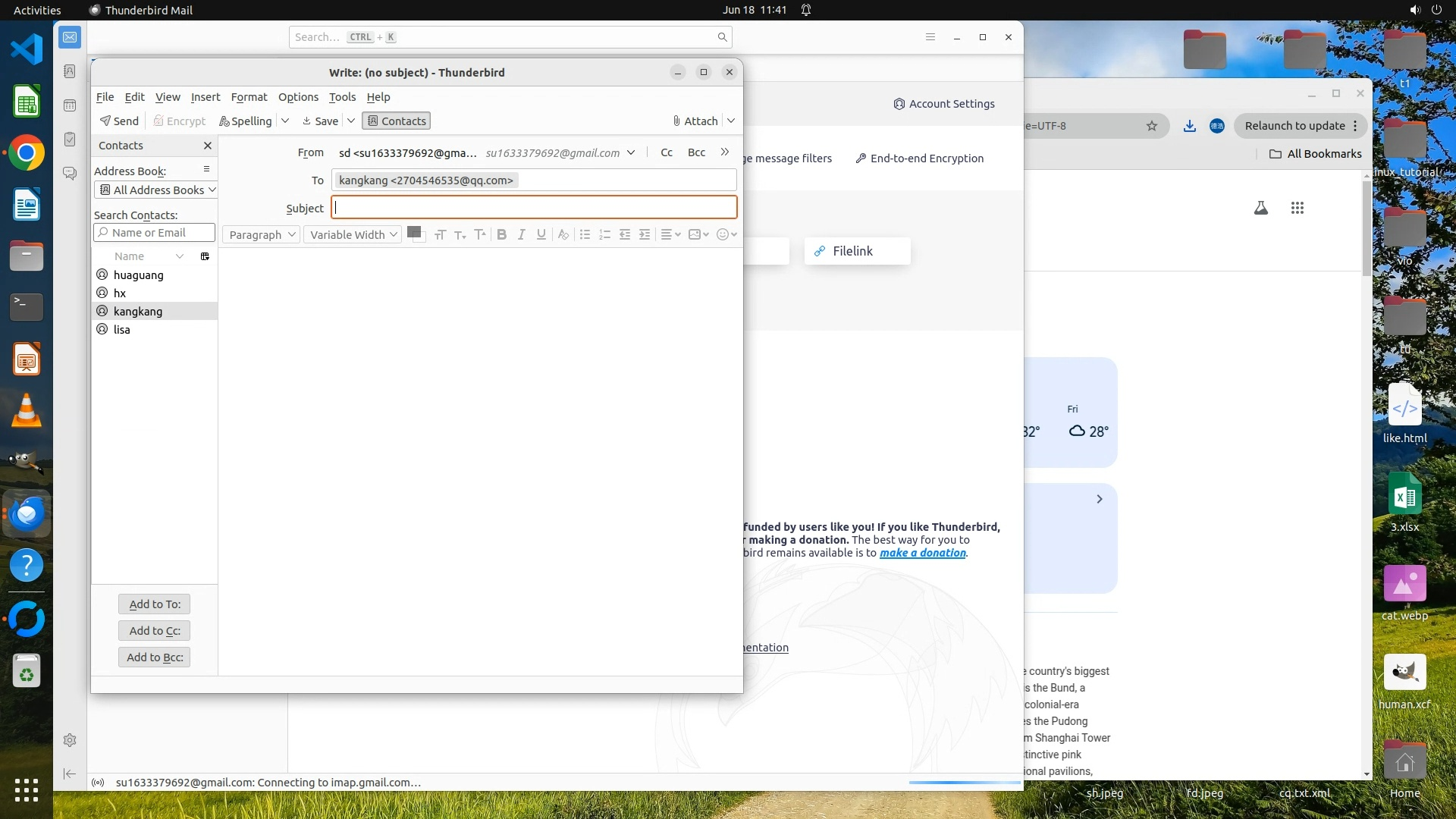Click the remove text styling icon
This screenshot has height=819, width=1456.
pyautogui.click(x=563, y=234)
